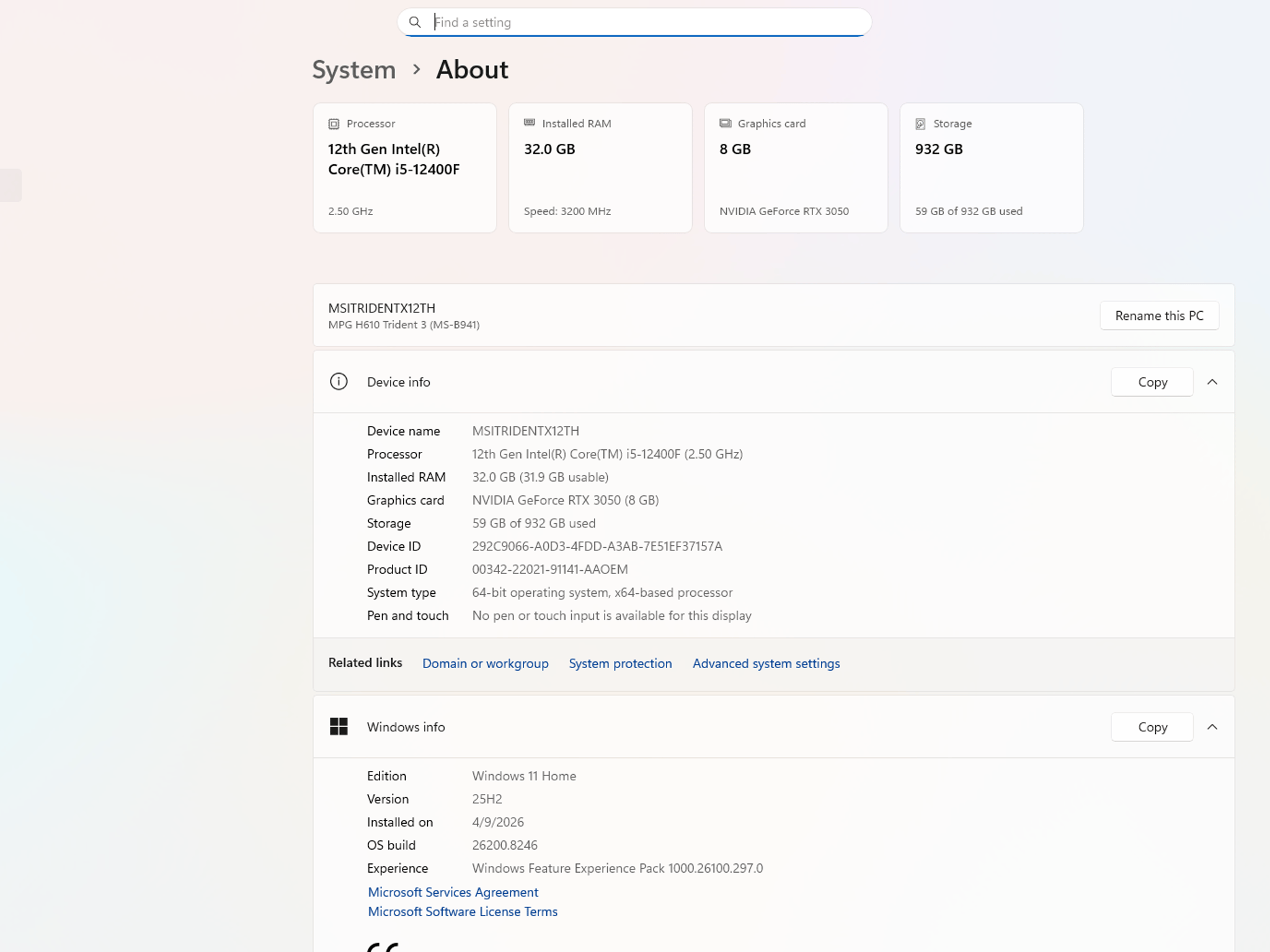Collapse the Device info section chevron
Image resolution: width=1270 pixels, height=952 pixels.
(x=1212, y=382)
